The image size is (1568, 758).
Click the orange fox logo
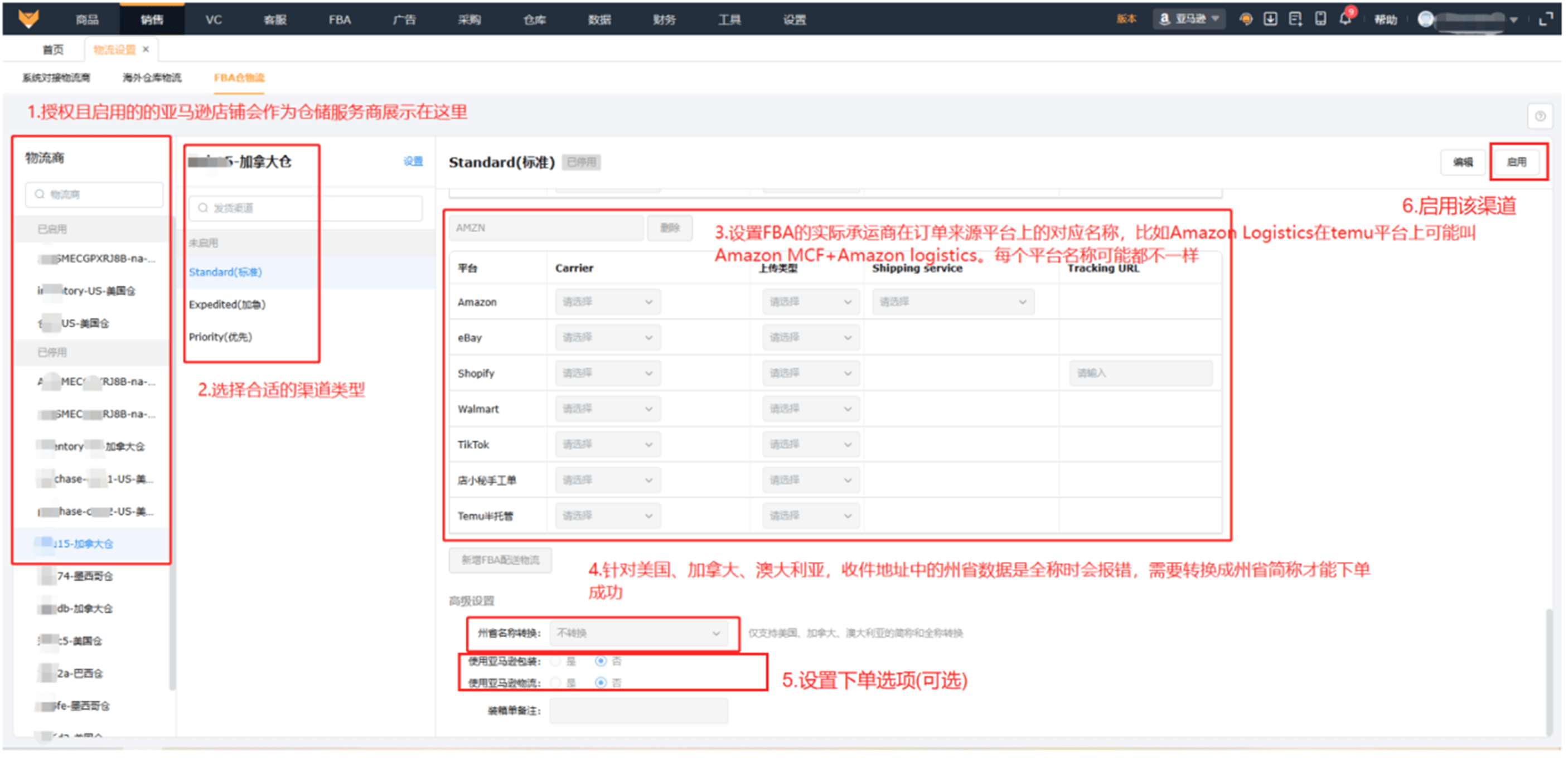coord(28,19)
